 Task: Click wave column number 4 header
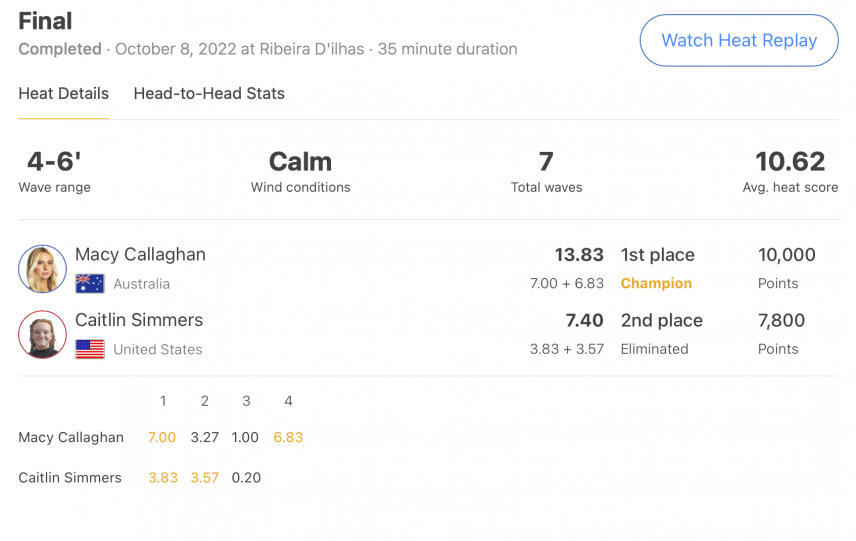click(288, 401)
